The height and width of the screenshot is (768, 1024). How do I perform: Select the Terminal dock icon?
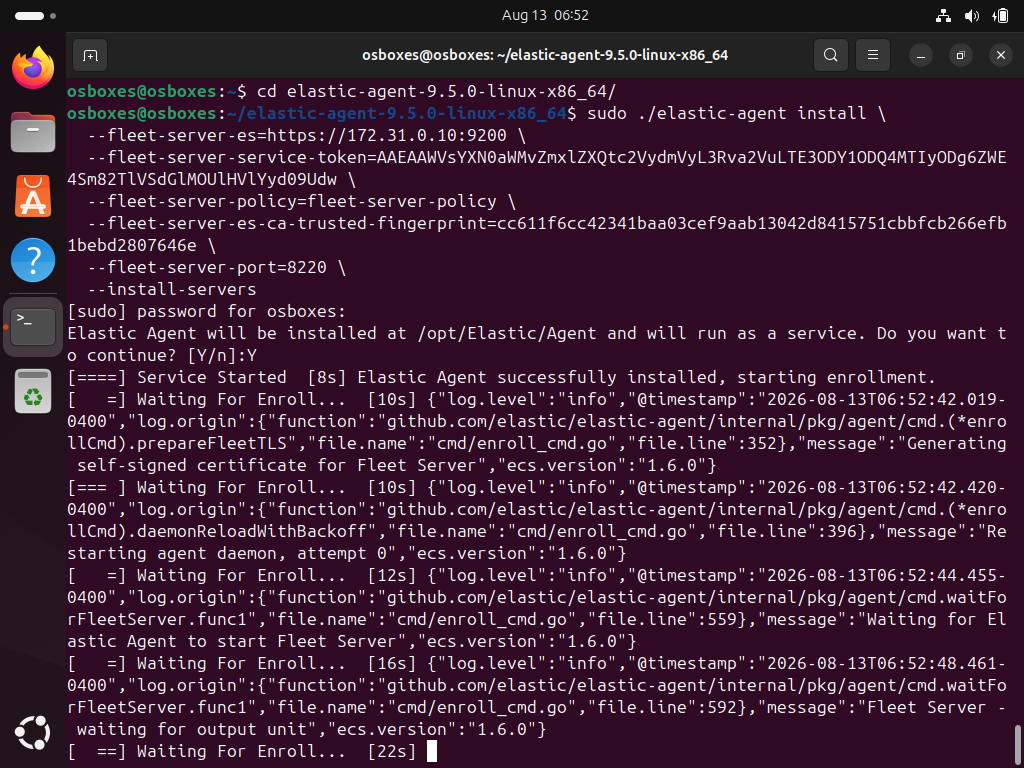click(x=33, y=327)
